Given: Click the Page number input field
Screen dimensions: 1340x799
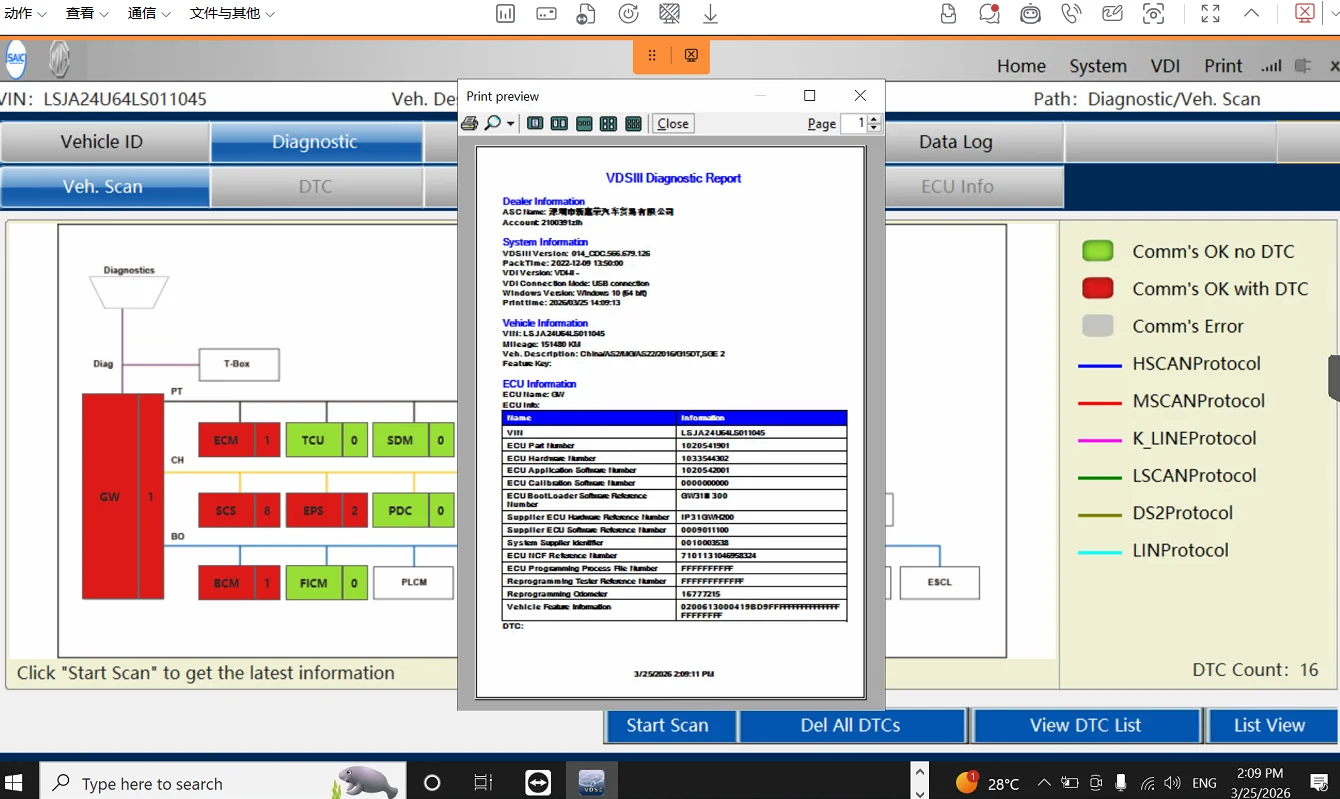Looking at the screenshot, I should [853, 124].
